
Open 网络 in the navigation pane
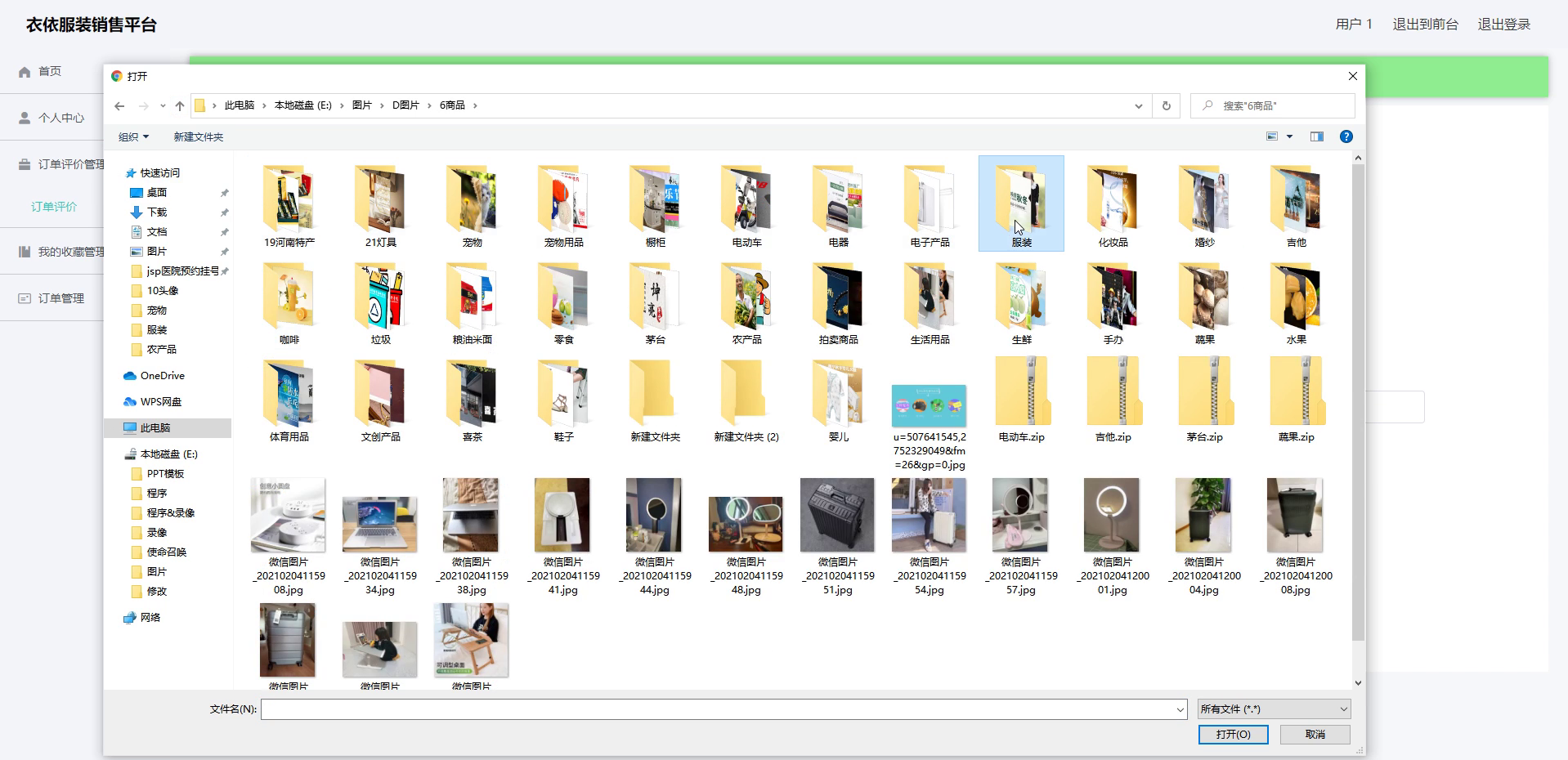point(150,618)
